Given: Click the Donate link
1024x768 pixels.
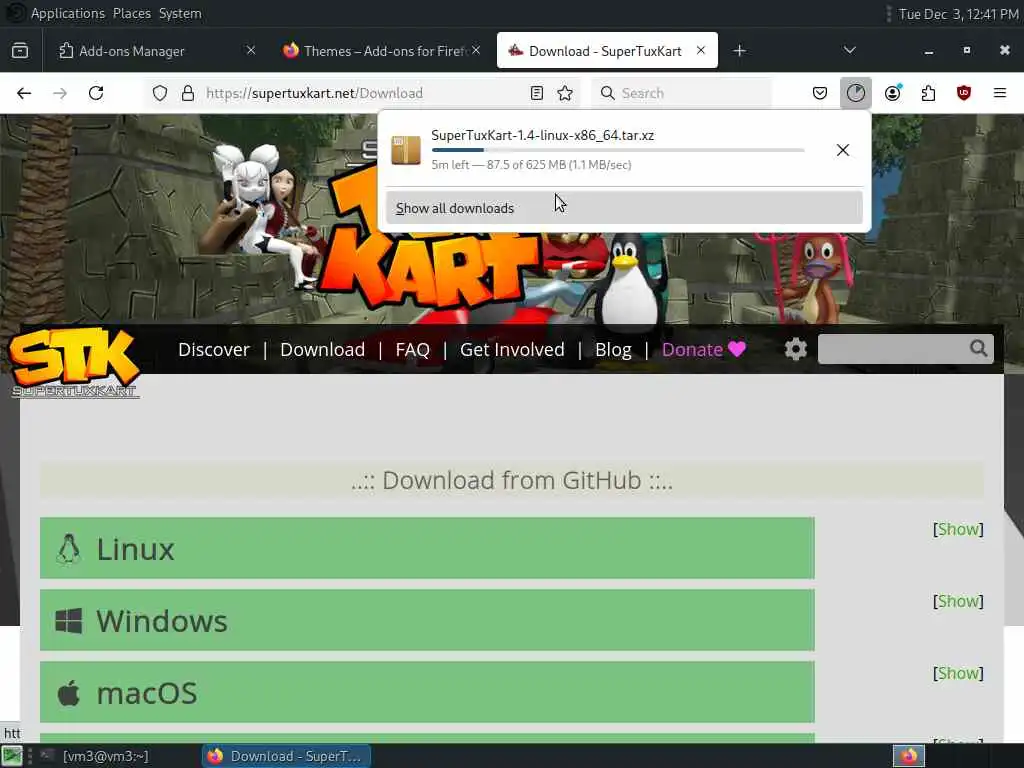Looking at the screenshot, I should [703, 349].
